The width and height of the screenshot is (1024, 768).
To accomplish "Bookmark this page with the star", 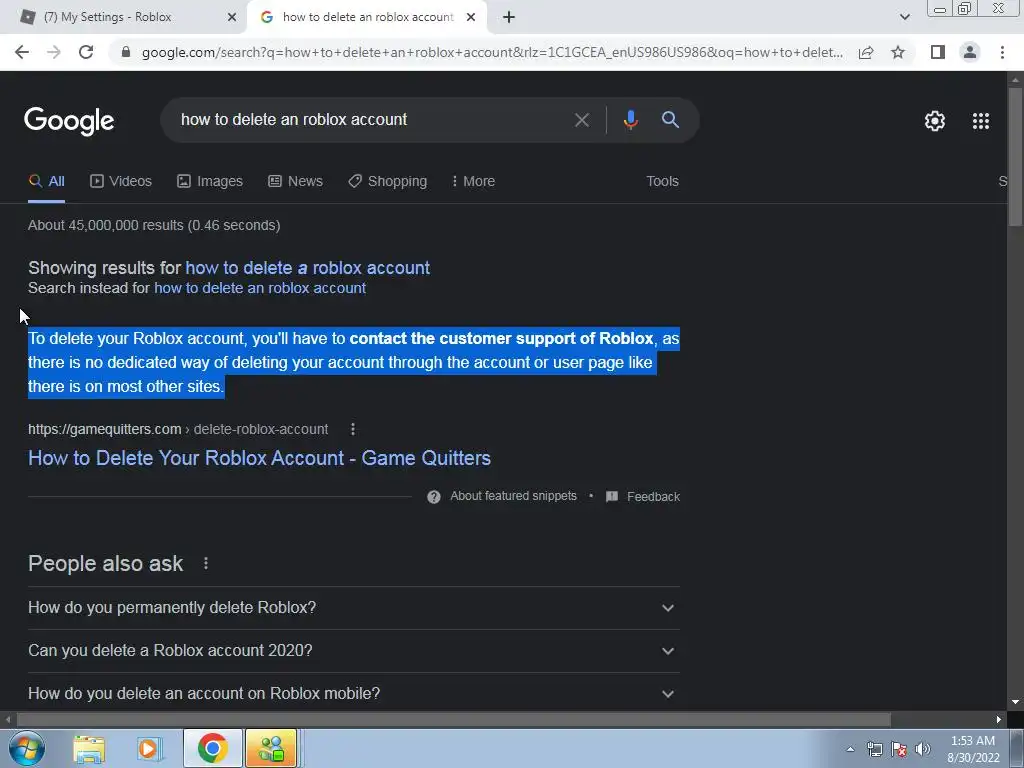I will point(898,52).
